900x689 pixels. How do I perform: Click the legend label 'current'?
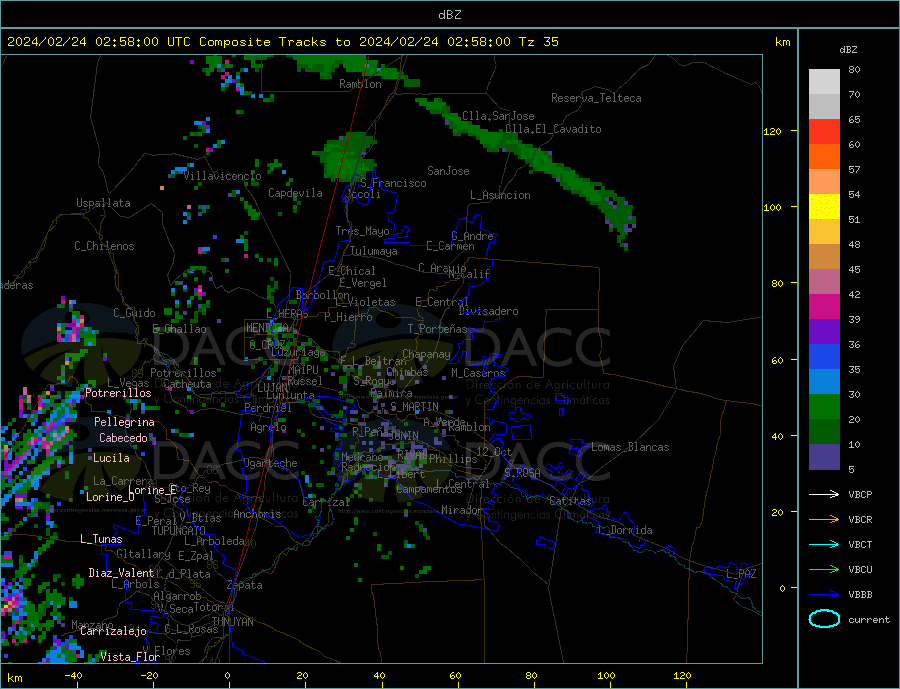(x=868, y=620)
